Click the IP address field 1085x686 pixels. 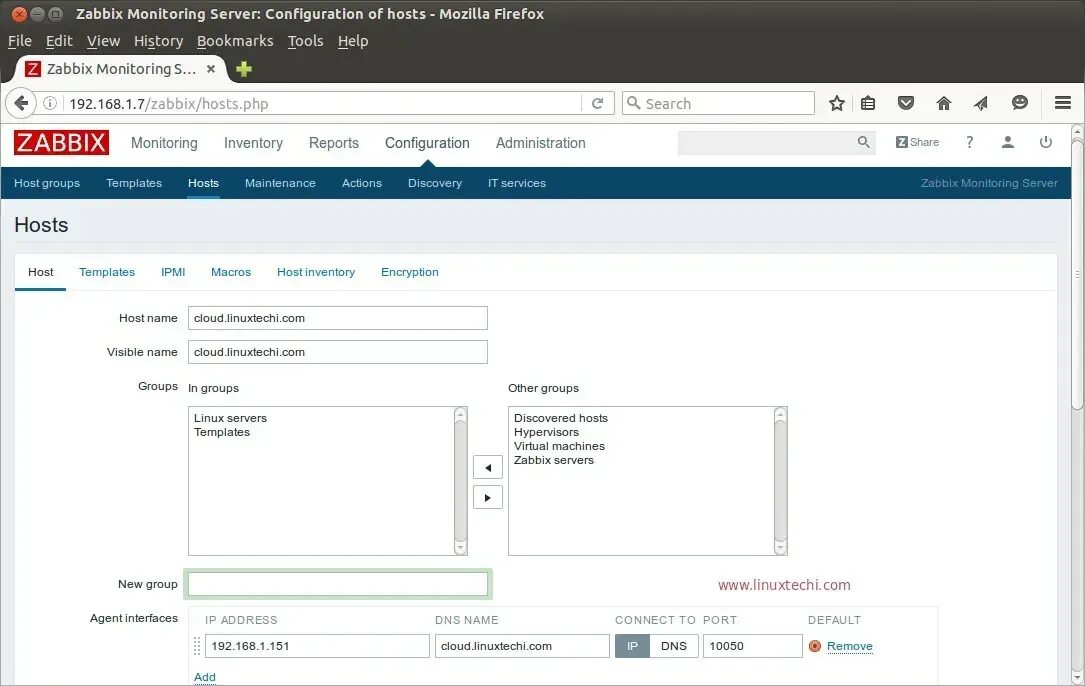tap(317, 646)
